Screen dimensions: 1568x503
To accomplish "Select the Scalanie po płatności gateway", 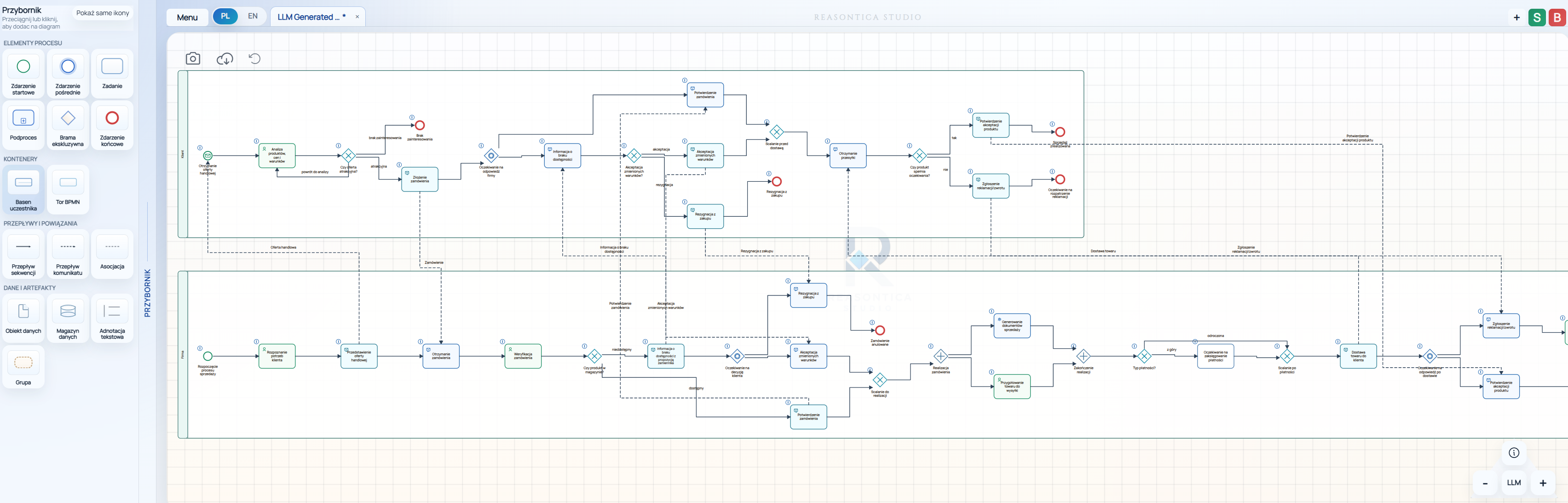I will [1287, 356].
